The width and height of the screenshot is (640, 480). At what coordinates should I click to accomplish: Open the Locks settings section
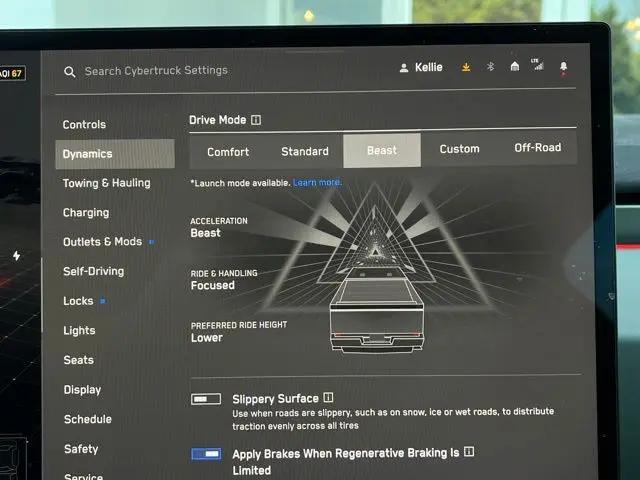78,301
